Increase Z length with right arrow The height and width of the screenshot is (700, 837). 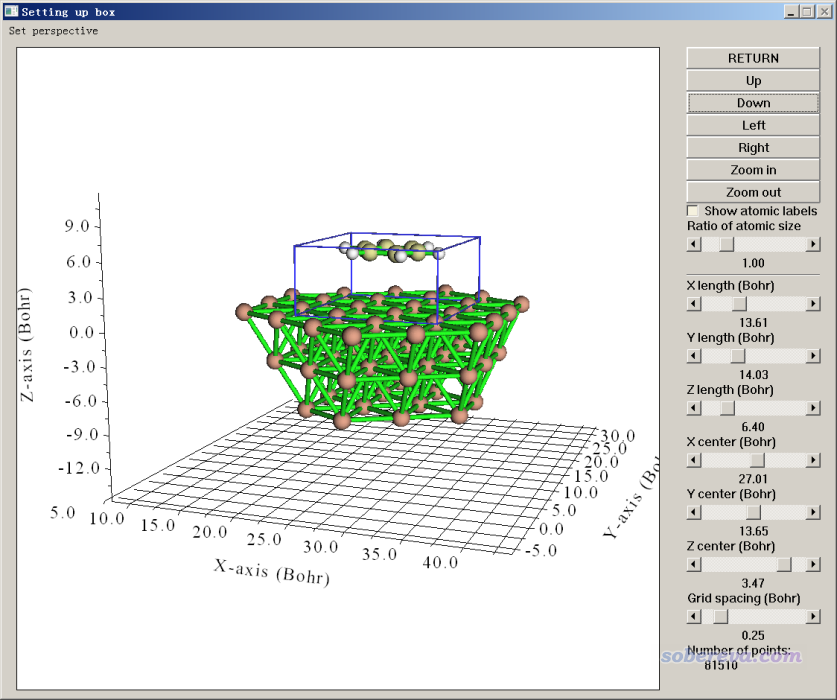(x=813, y=408)
